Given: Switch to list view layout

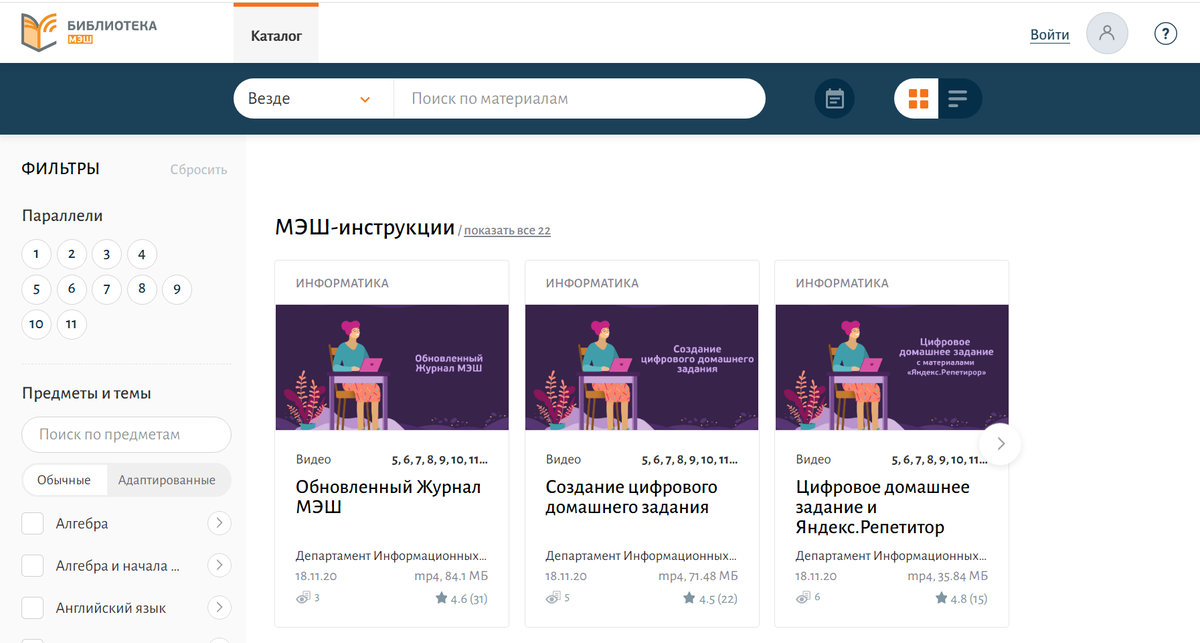Looking at the screenshot, I should click(959, 99).
